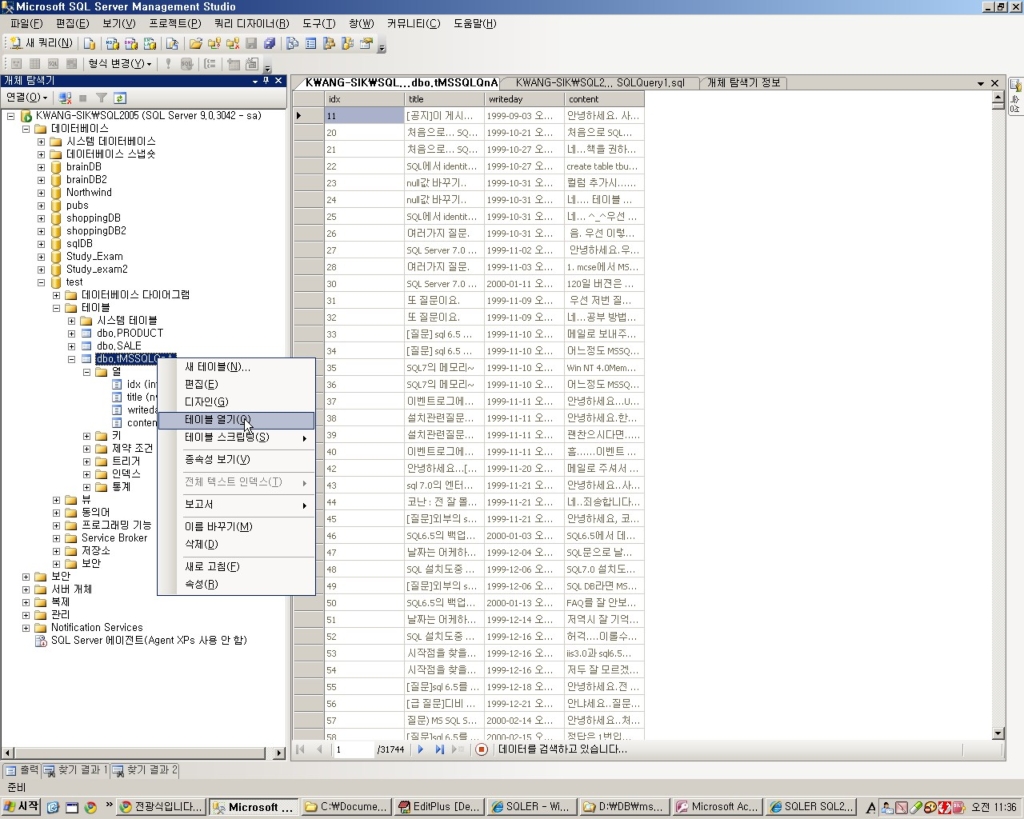Open the Change Type (형식 변경) dropdown

[120, 63]
